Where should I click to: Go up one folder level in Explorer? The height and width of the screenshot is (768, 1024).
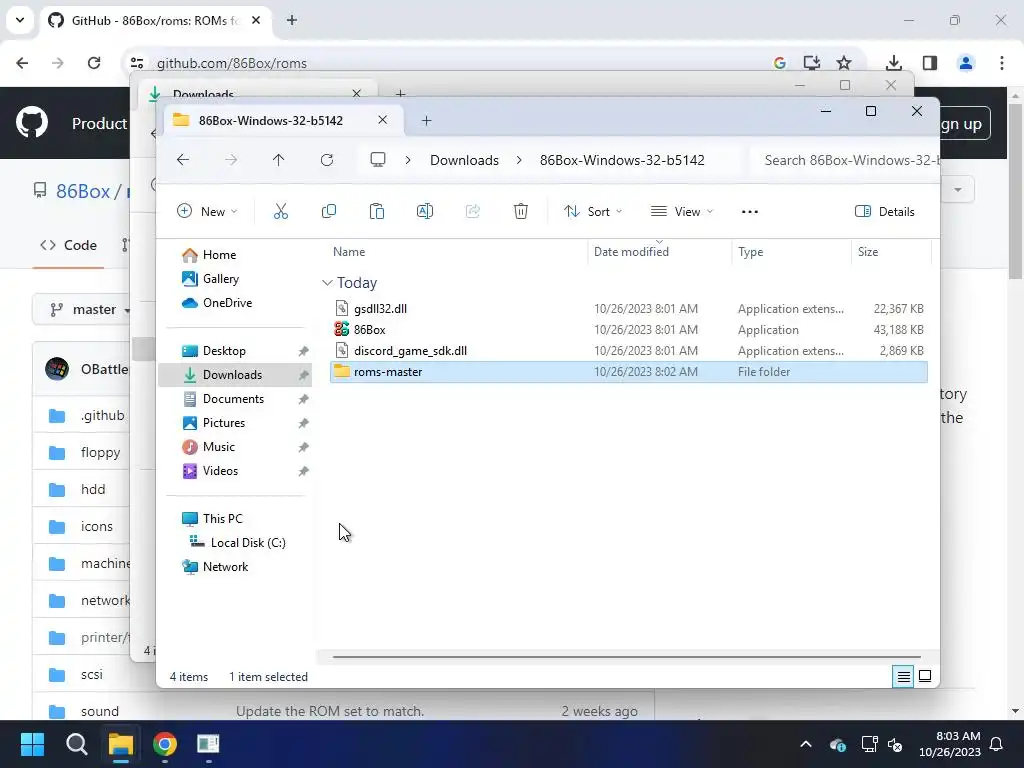[278, 160]
